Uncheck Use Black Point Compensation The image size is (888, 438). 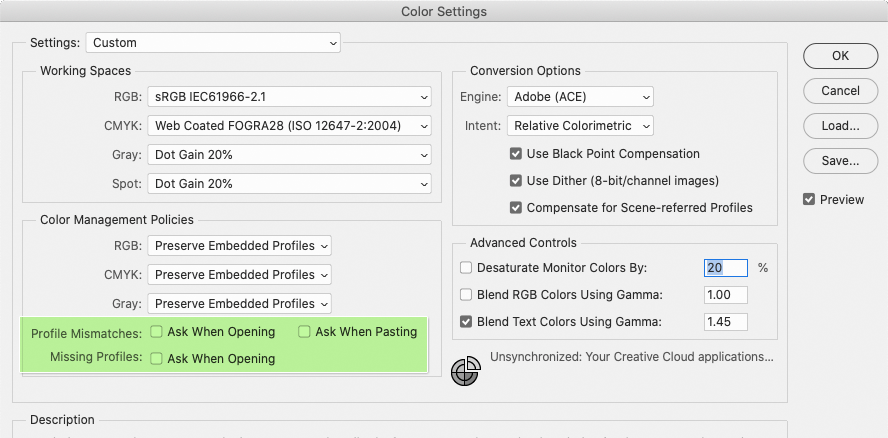point(516,154)
